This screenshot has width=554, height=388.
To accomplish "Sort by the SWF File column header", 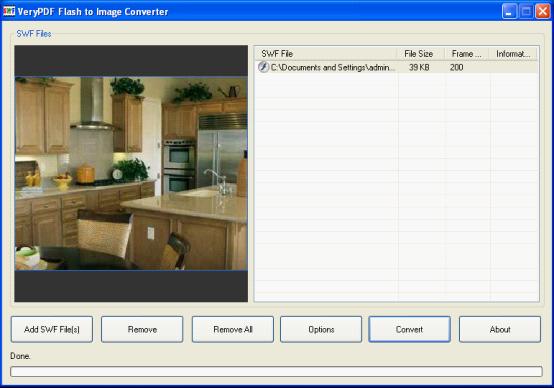I will [326, 54].
